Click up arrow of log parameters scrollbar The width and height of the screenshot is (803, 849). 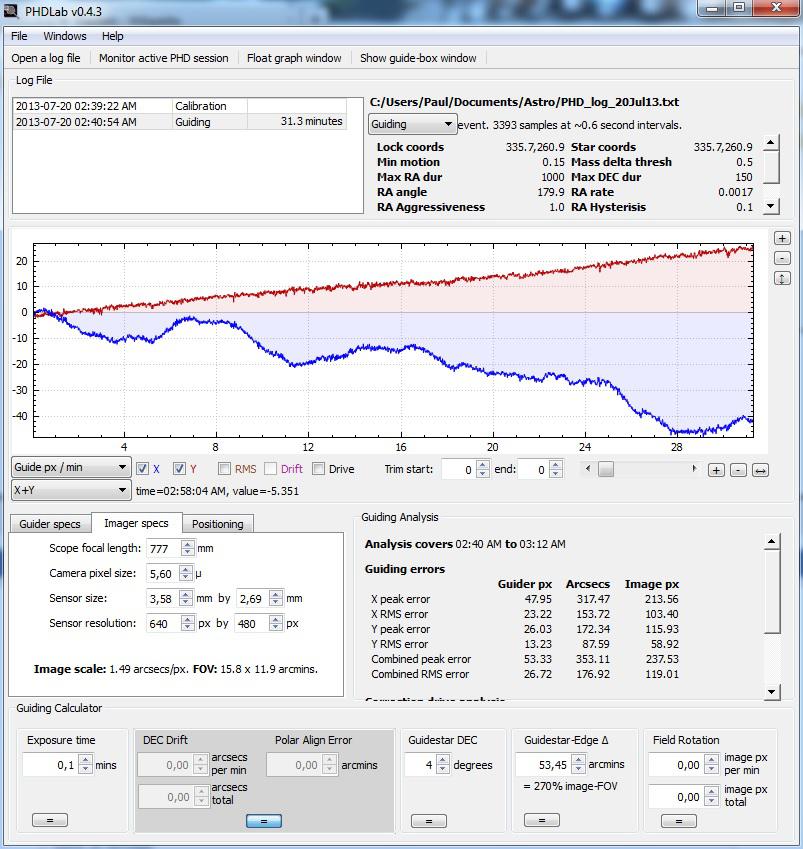(771, 143)
